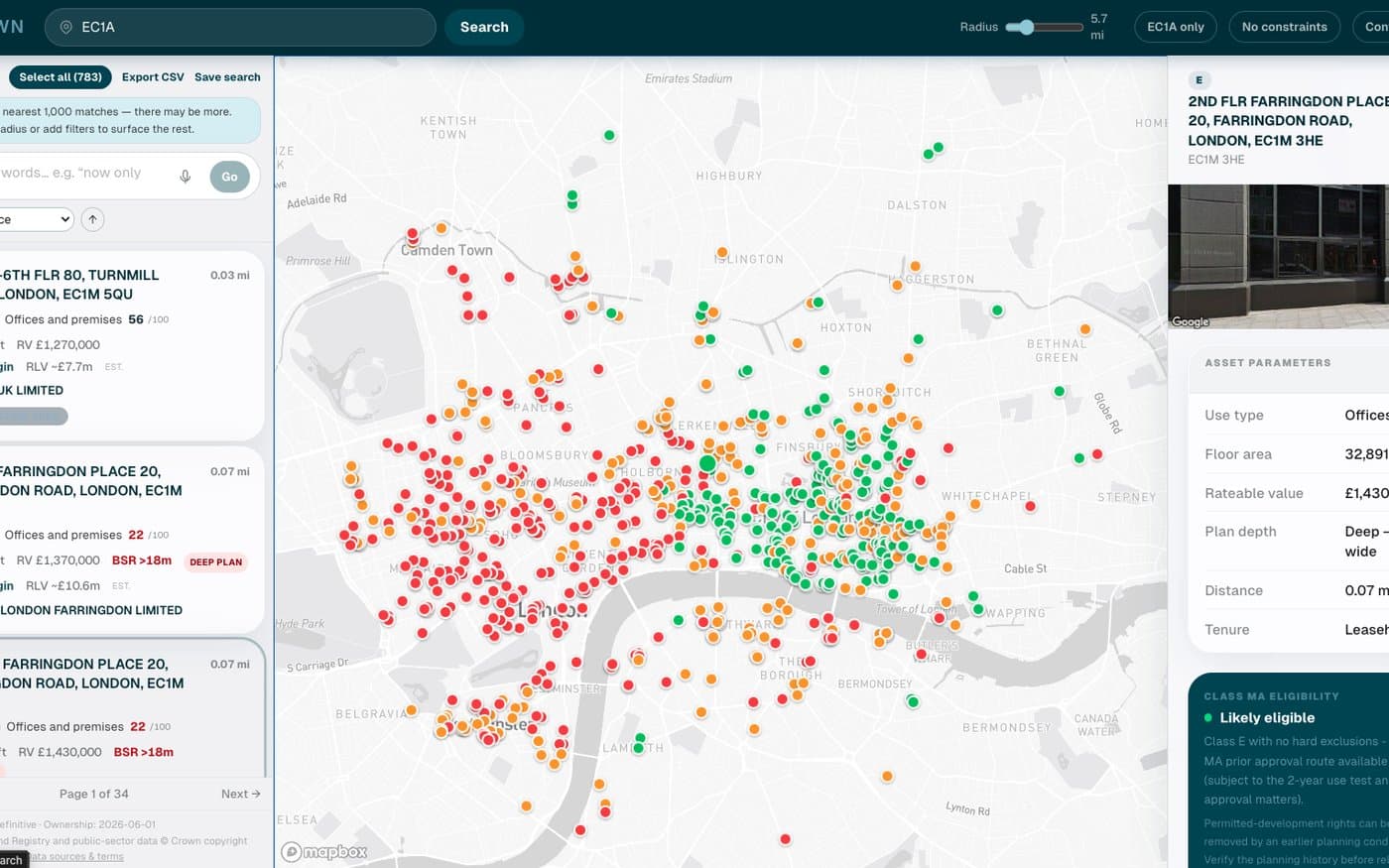This screenshot has width=1389, height=868.
Task: Click the 0.03 mi distance label
Action: [x=230, y=275]
